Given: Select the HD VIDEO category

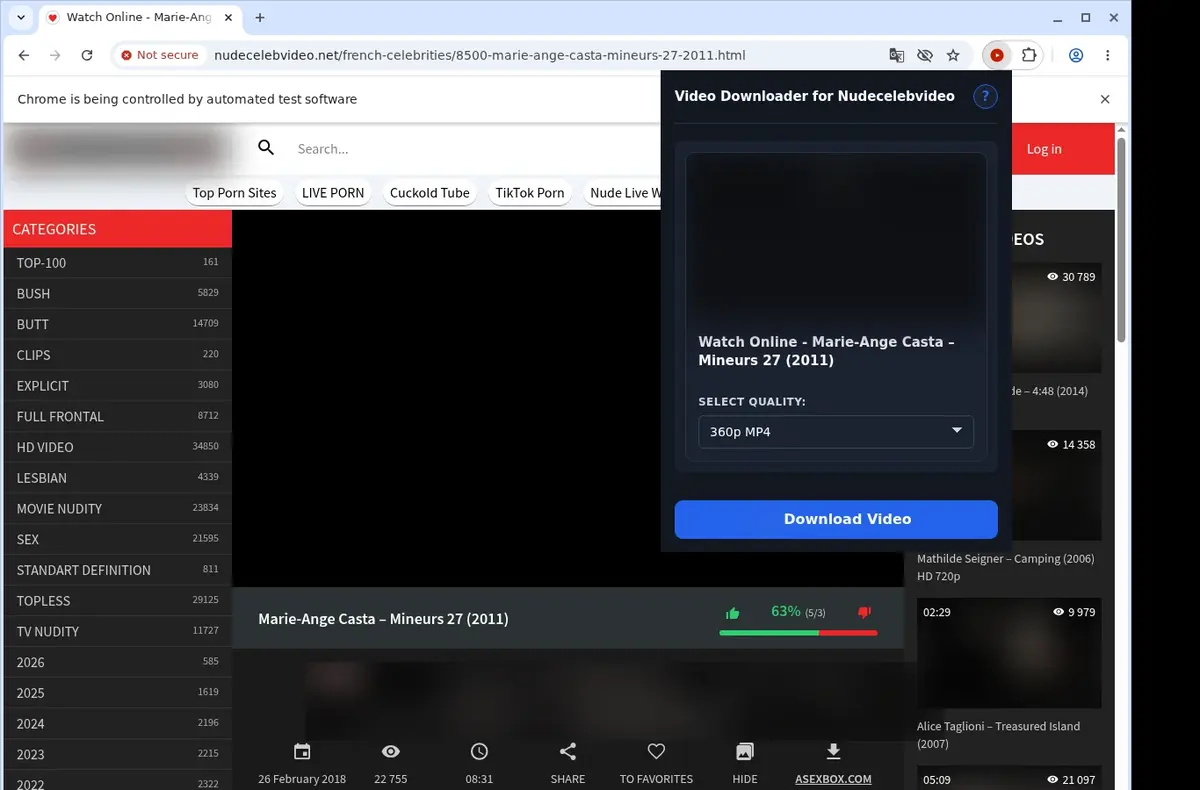Looking at the screenshot, I should (x=117, y=447).
